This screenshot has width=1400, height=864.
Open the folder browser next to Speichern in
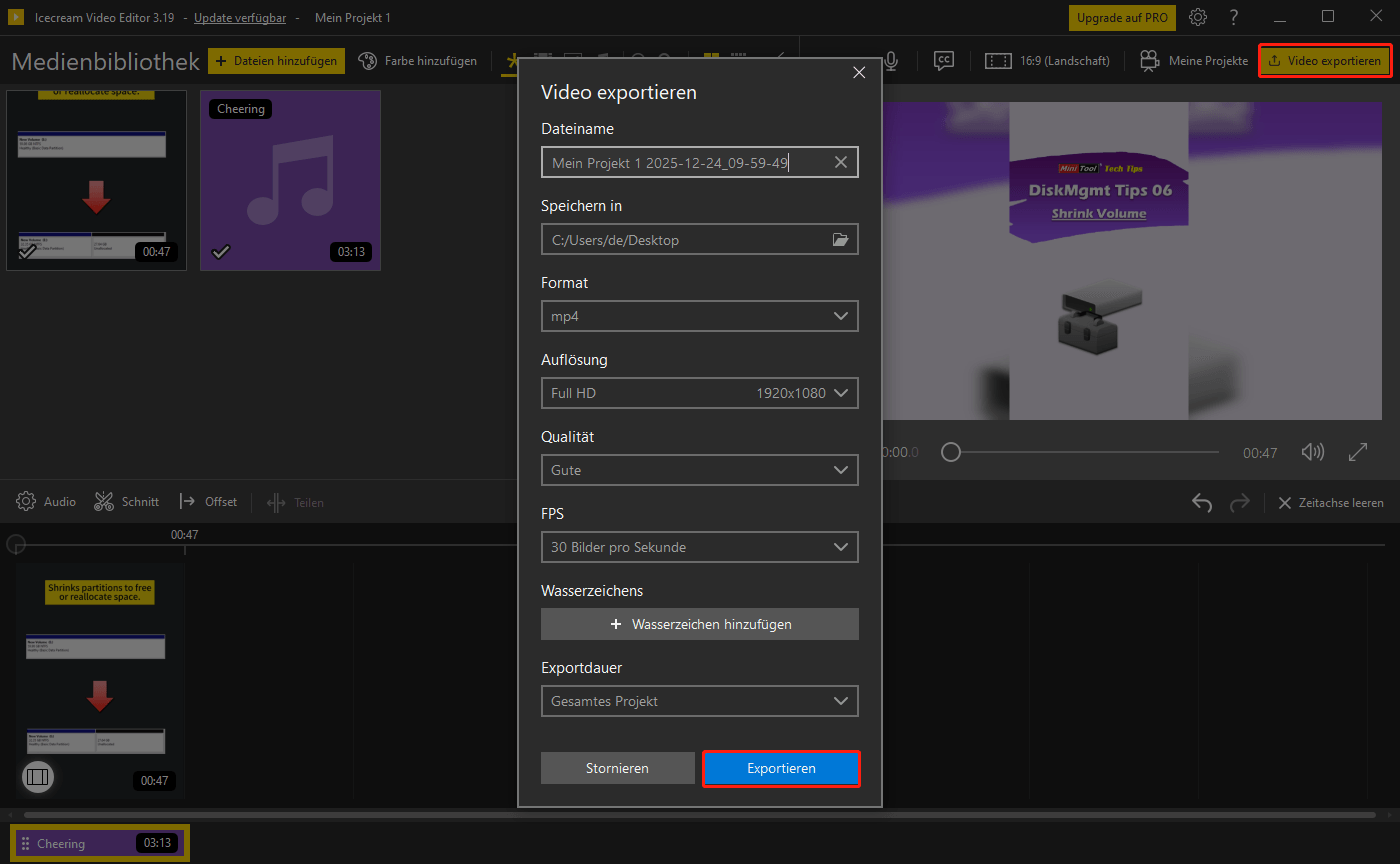pyautogui.click(x=840, y=239)
